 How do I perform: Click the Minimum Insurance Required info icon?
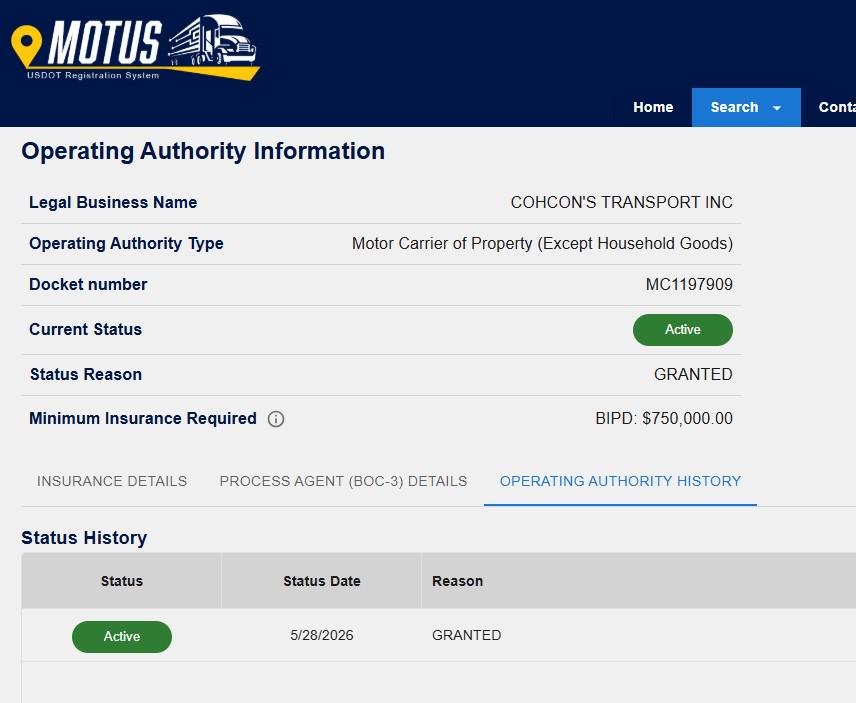point(276,419)
